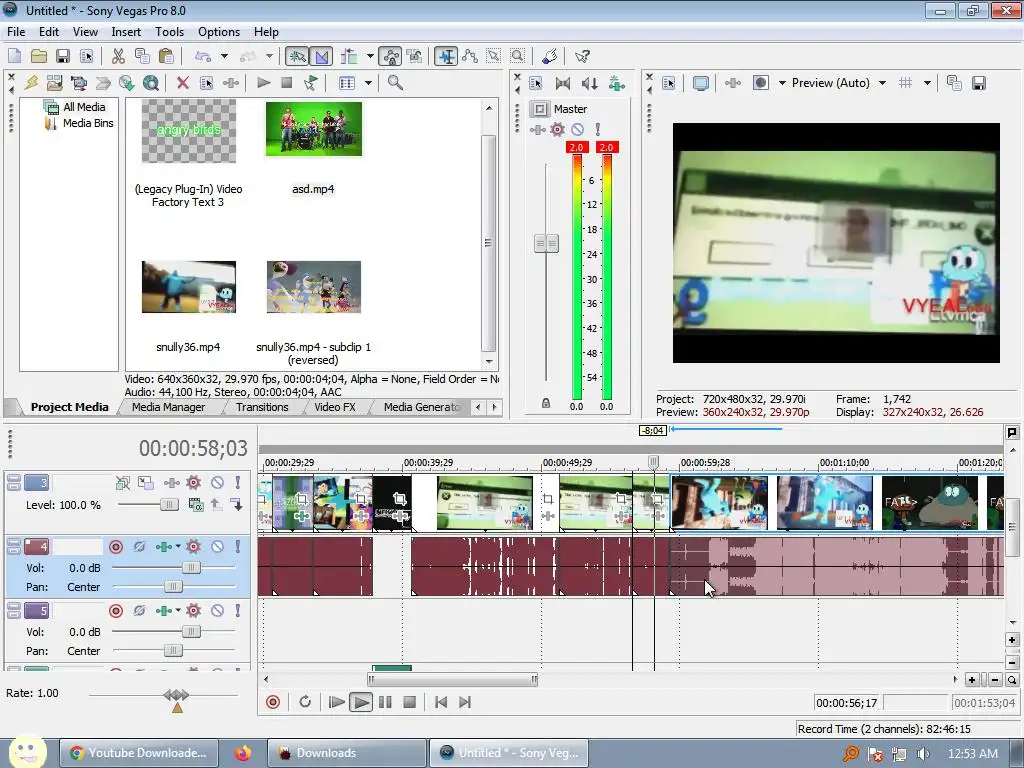Open Downloads window from taskbar
The image size is (1024, 768).
click(347, 753)
